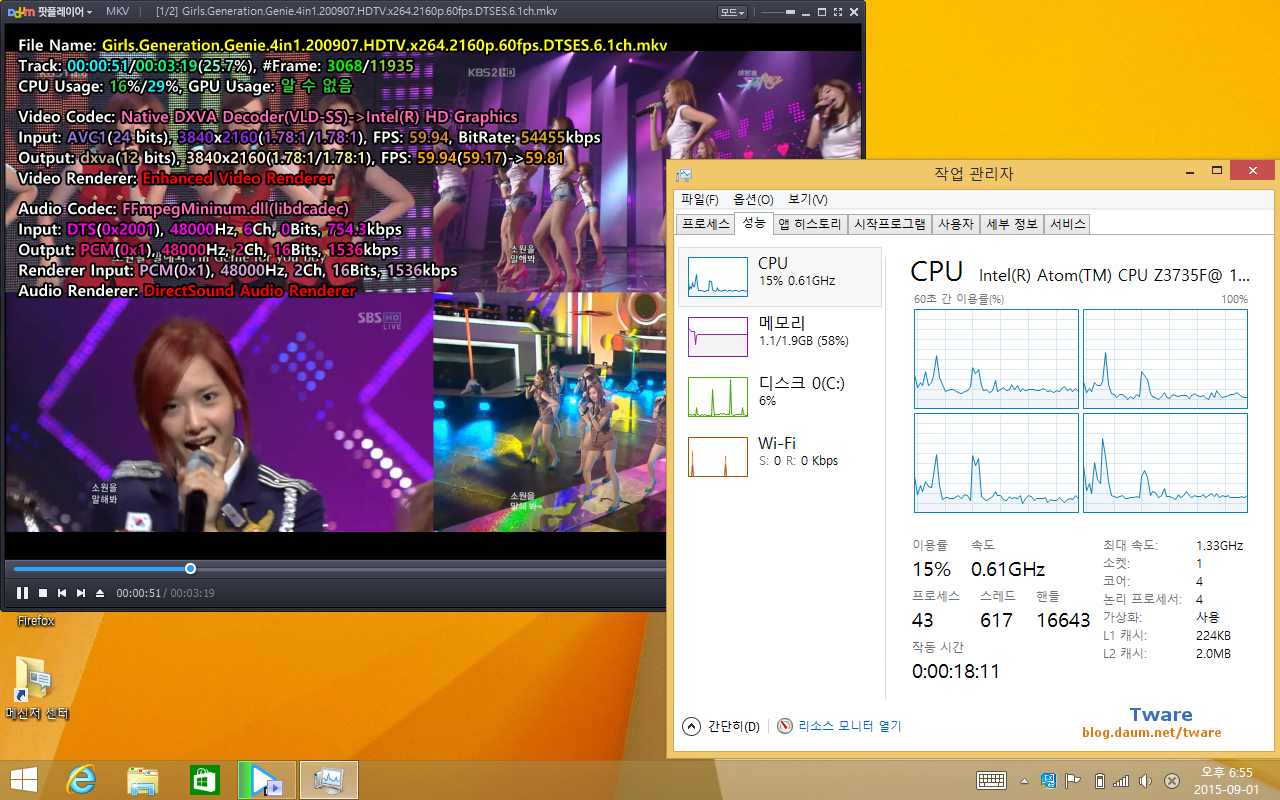1280x800 pixels.
Task: Click the Enhanced Video Renderer text
Action: tap(238, 178)
